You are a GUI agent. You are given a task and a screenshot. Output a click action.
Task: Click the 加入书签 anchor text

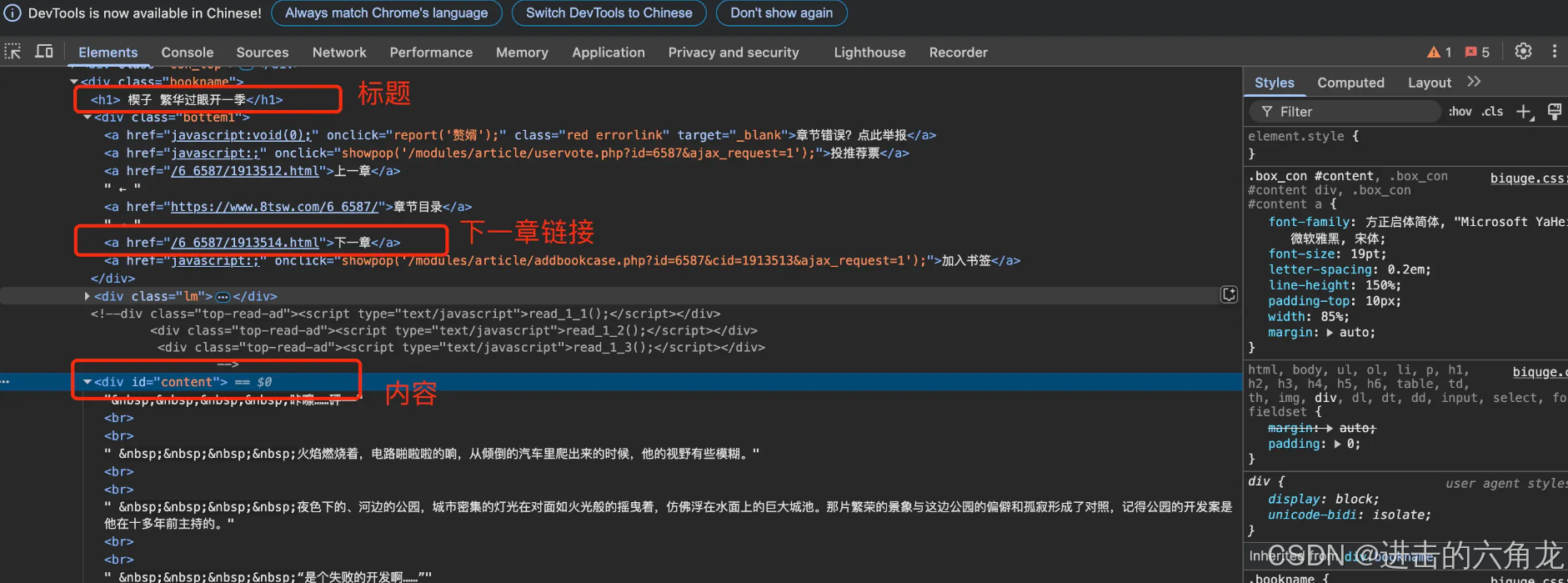click(967, 261)
